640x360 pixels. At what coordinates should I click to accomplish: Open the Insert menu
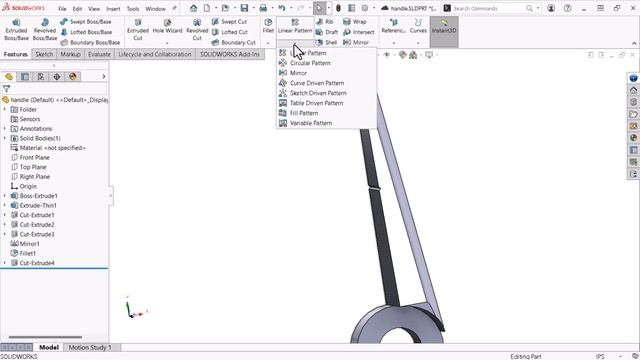pyautogui.click(x=113, y=9)
